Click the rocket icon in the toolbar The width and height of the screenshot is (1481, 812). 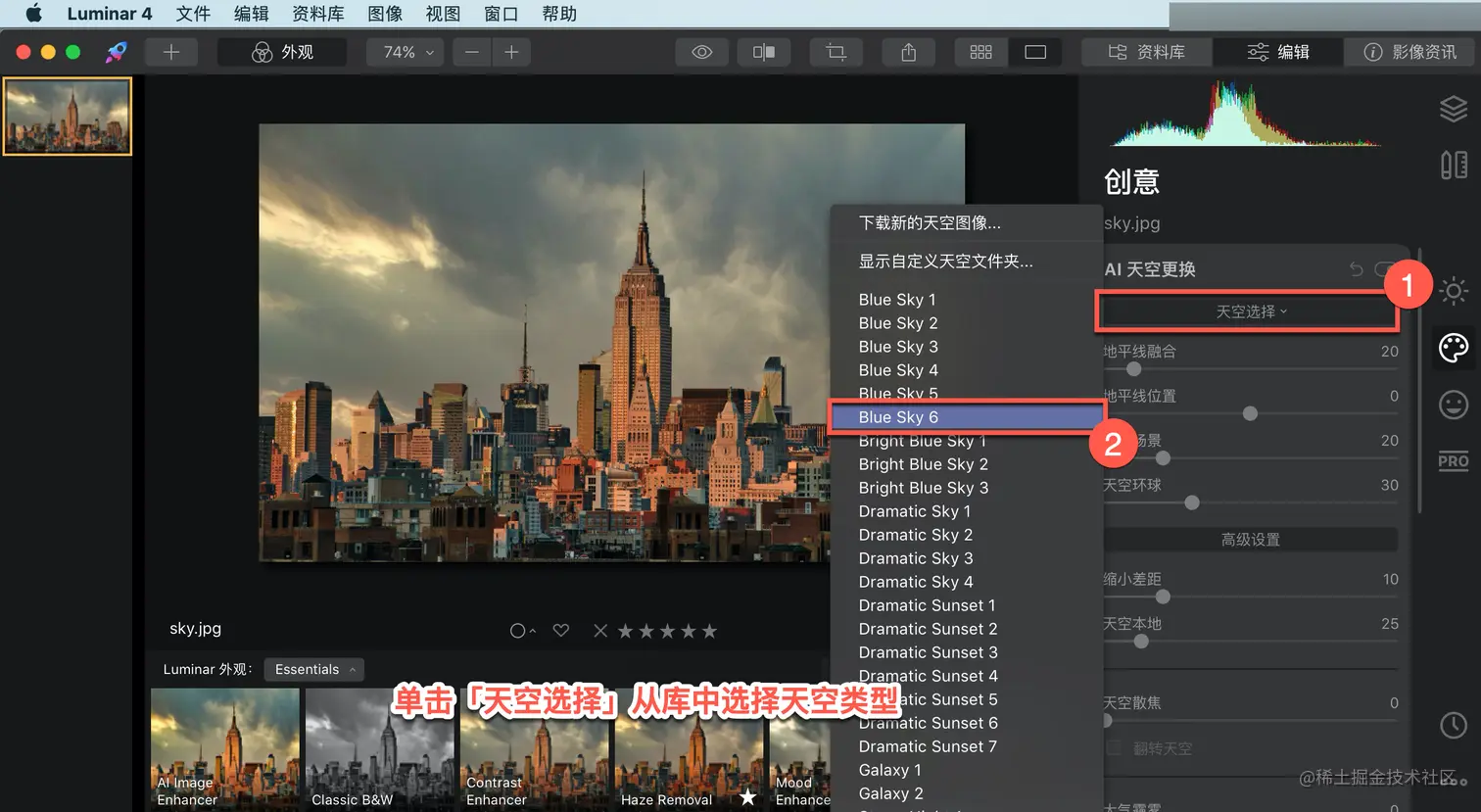click(117, 52)
